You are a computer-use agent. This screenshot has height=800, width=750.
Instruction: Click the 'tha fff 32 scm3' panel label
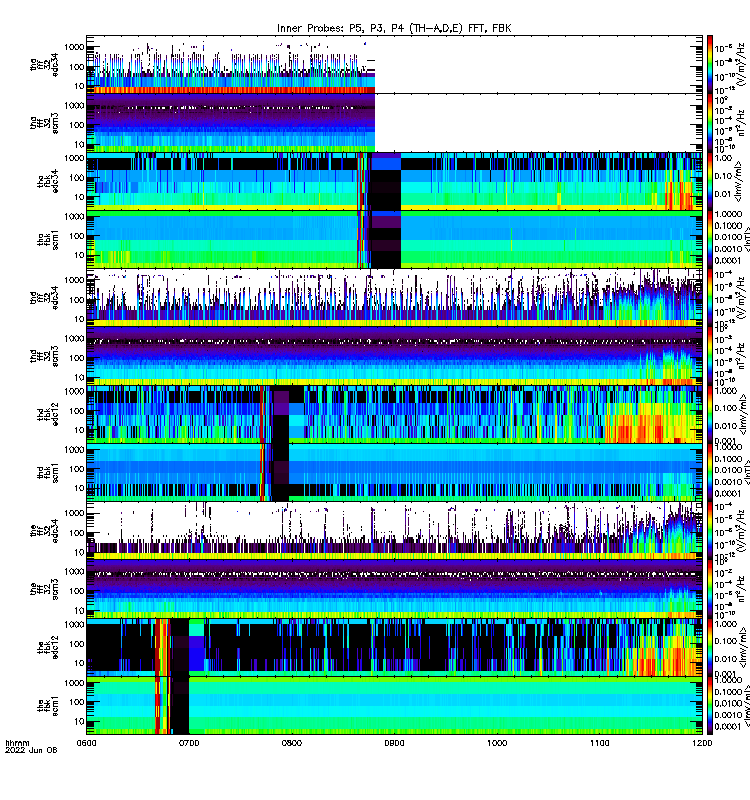[x=44, y=123]
